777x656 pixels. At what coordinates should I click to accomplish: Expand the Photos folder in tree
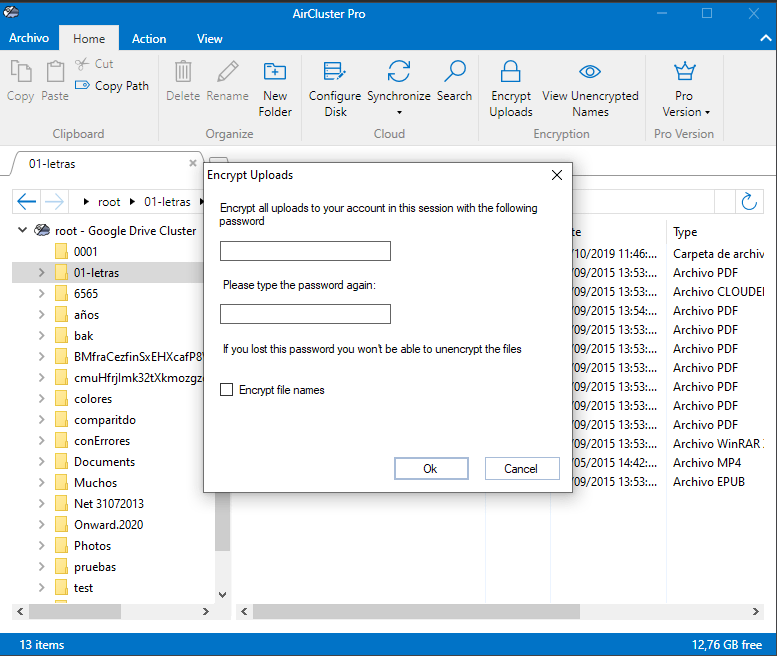41,546
